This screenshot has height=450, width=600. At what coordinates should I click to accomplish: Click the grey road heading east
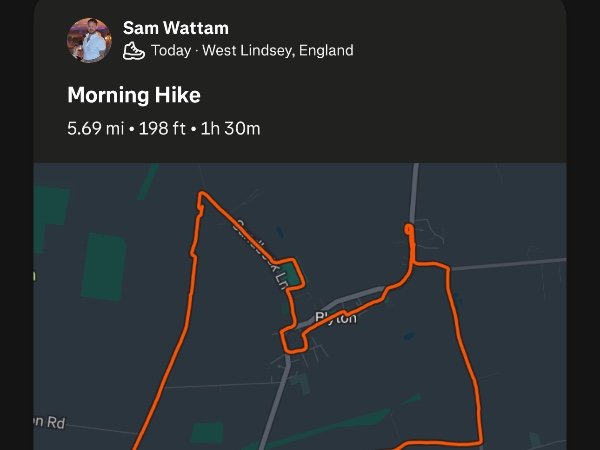510,264
